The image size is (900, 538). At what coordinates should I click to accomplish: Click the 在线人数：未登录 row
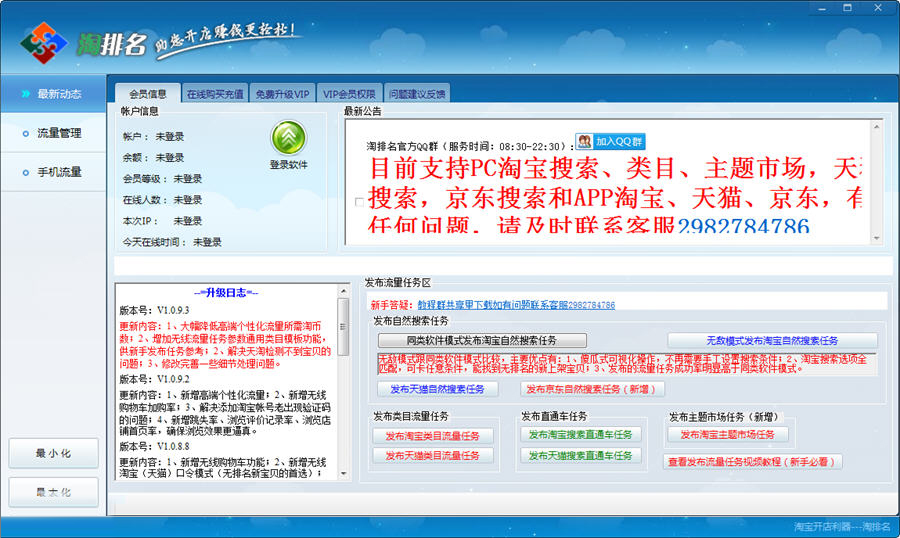[x=162, y=200]
